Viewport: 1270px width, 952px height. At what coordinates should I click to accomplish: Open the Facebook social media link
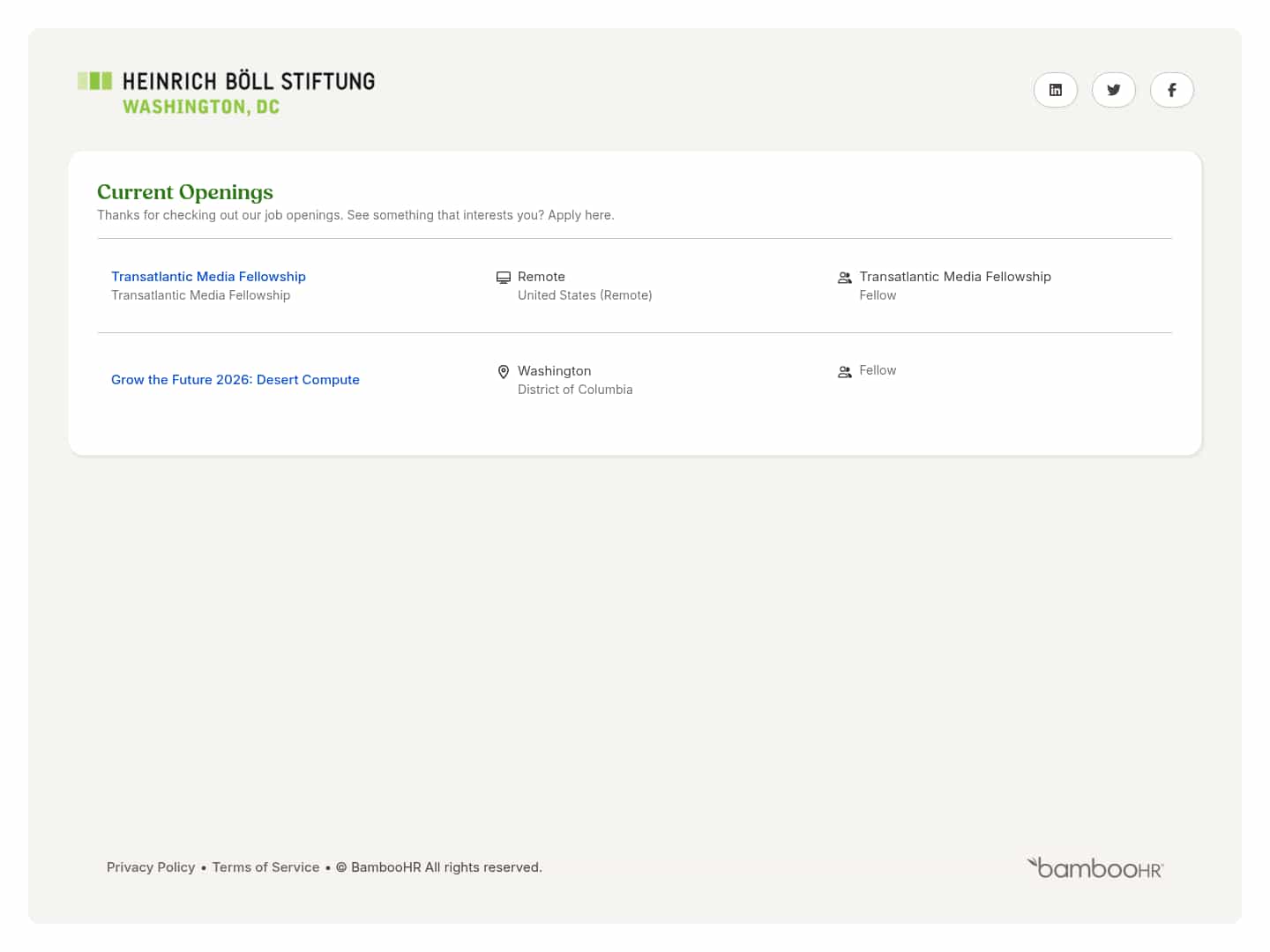1171,90
